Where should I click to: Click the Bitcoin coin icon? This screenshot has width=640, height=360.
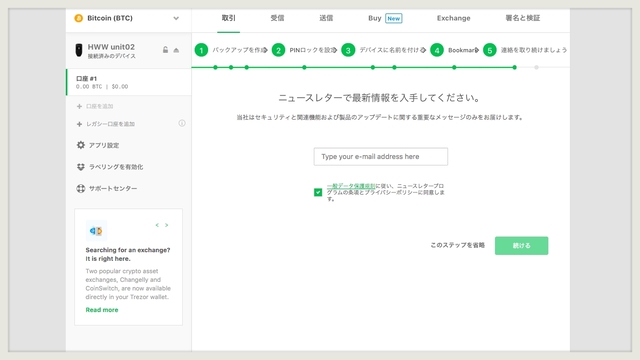coord(78,18)
